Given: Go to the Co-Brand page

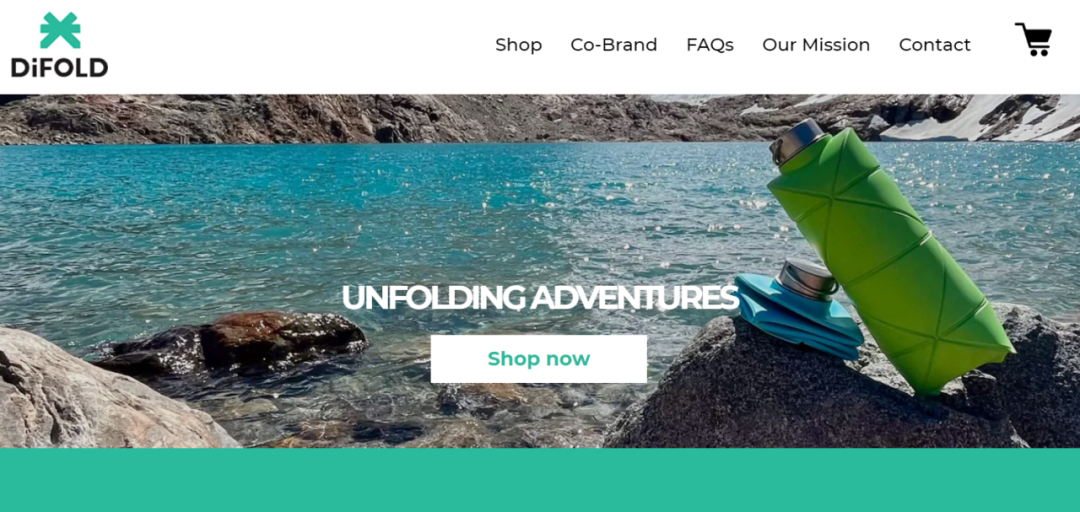Looking at the screenshot, I should (x=614, y=45).
